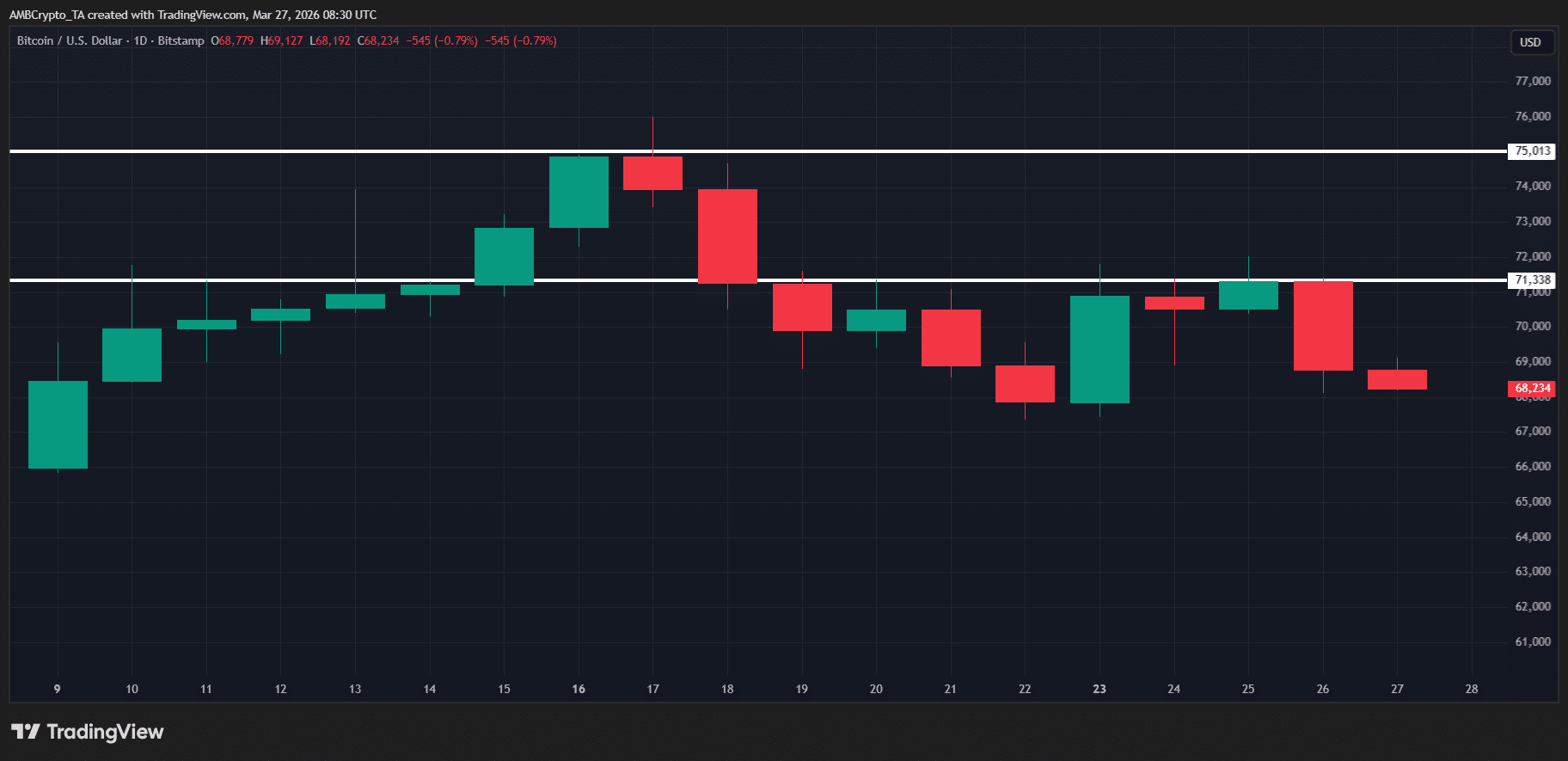Click the closing value C68,234 in legend

pyautogui.click(x=378, y=40)
